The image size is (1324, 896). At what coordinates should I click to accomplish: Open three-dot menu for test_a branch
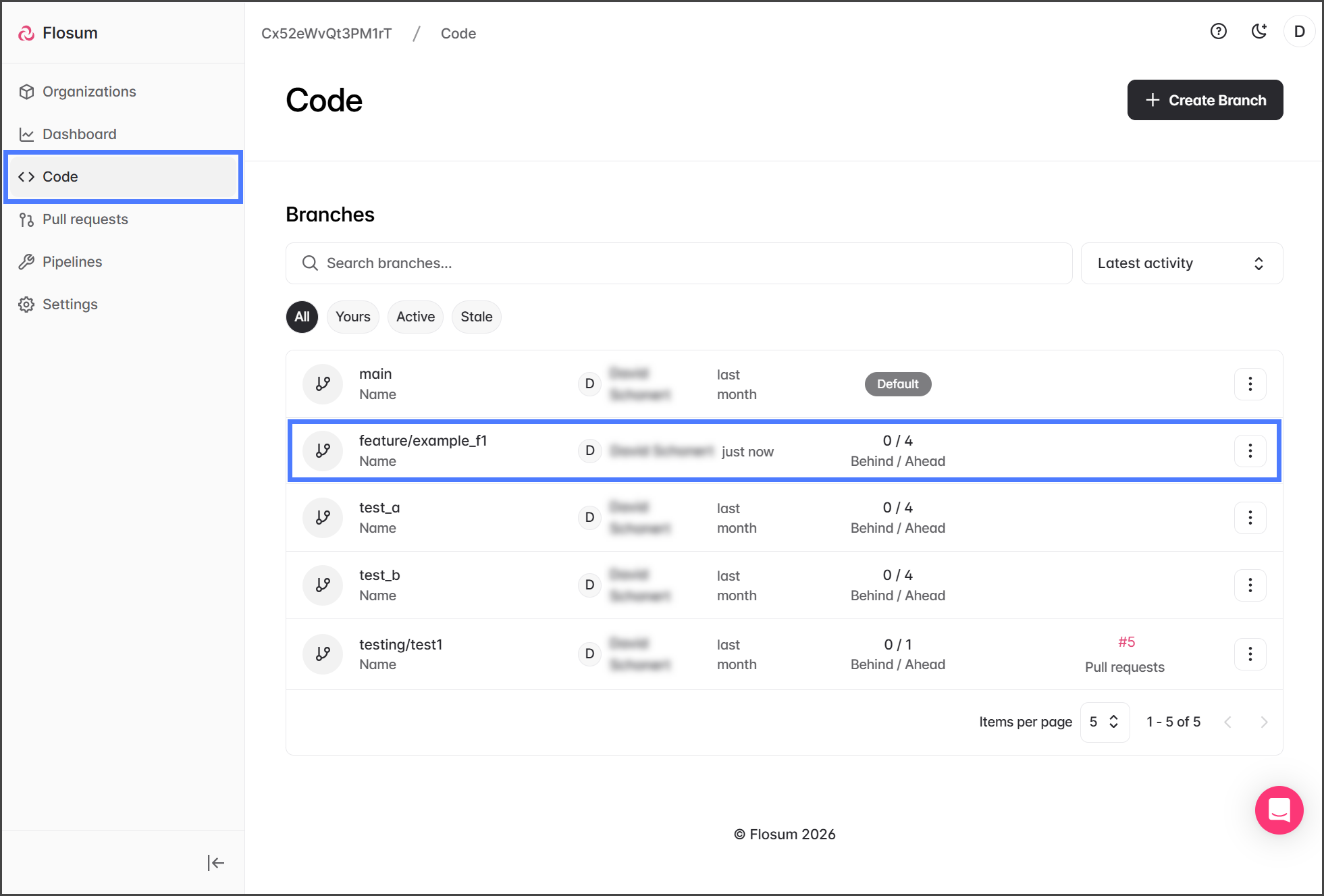click(x=1250, y=517)
